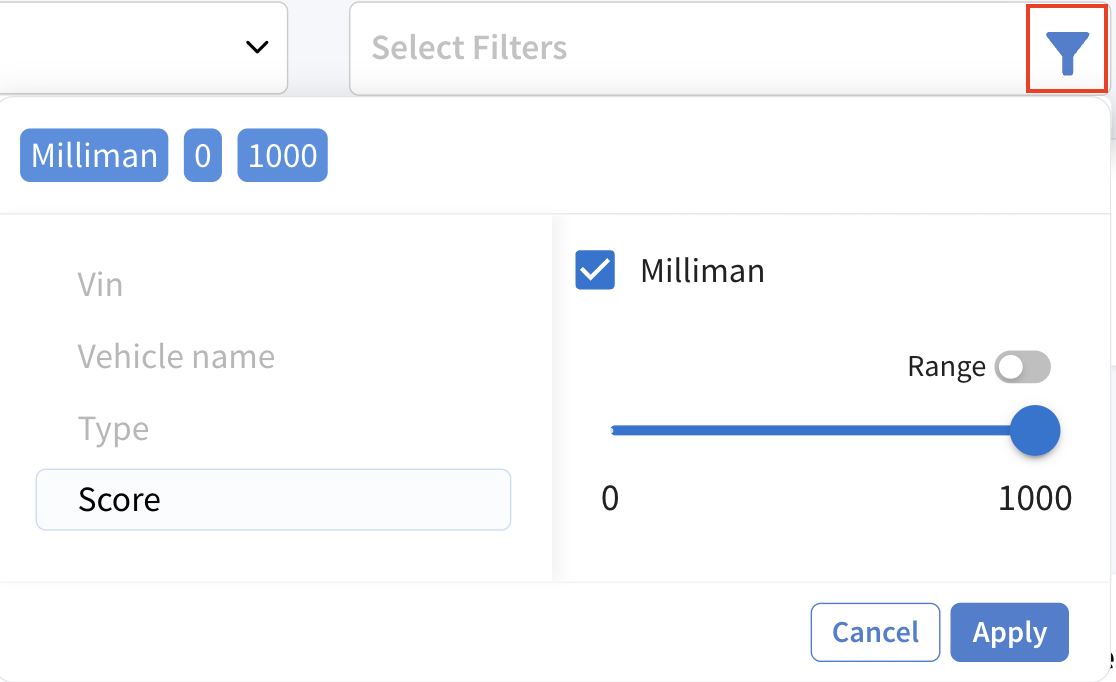Uncheck the Milliman checkbox

(x=595, y=270)
